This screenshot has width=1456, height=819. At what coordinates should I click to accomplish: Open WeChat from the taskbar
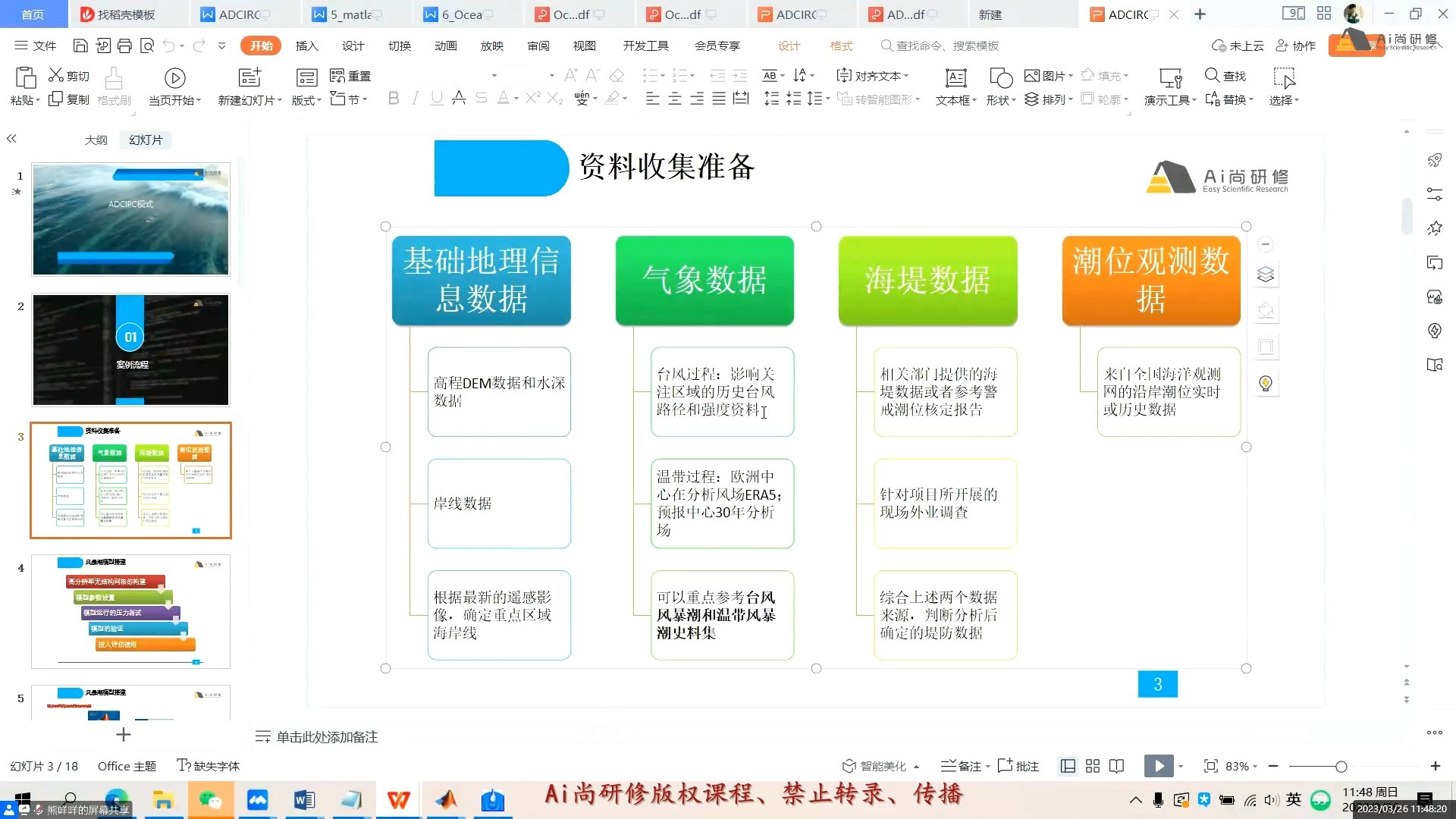tap(210, 800)
